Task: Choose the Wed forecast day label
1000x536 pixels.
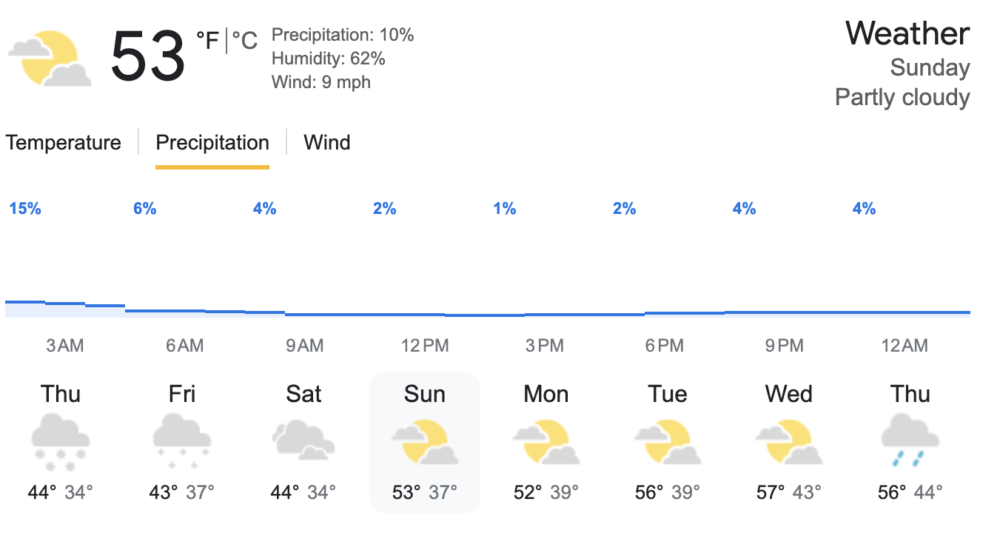Action: [x=789, y=394]
